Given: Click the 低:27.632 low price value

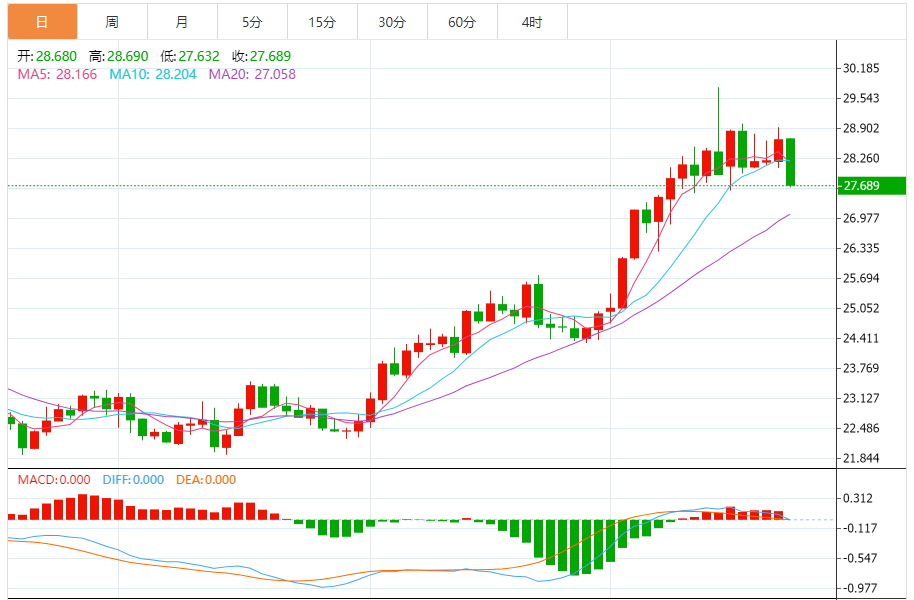Looking at the screenshot, I should pyautogui.click(x=189, y=56).
